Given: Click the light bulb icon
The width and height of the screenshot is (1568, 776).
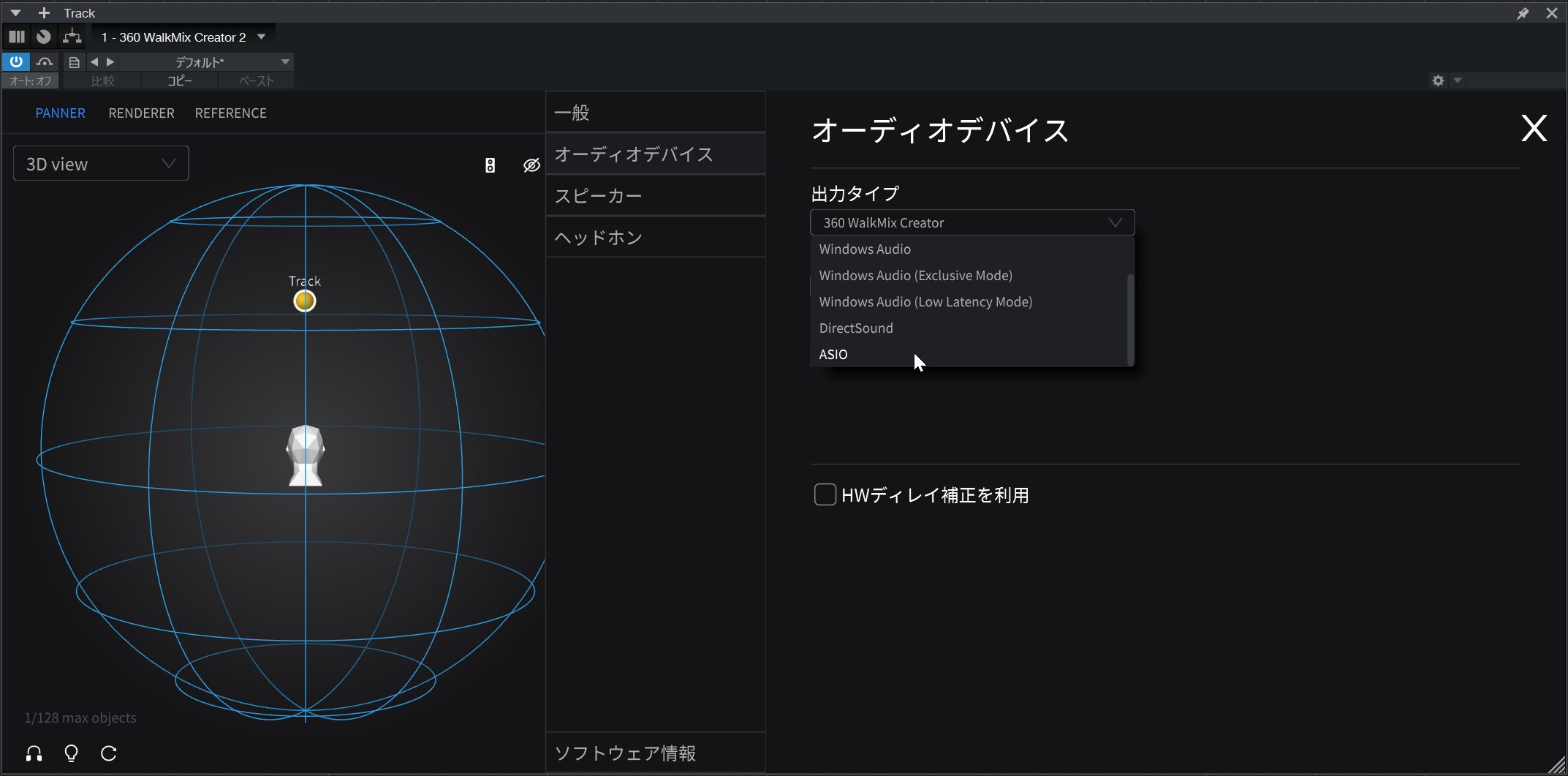Looking at the screenshot, I should coord(71,753).
